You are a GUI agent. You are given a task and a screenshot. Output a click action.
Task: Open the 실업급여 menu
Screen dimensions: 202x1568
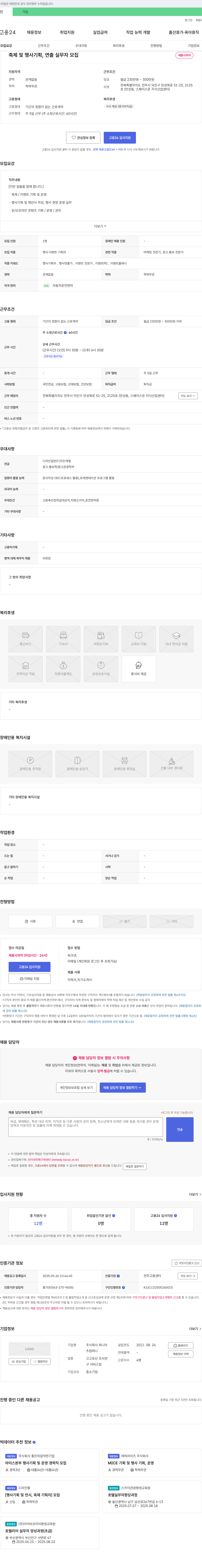[x=100, y=32]
